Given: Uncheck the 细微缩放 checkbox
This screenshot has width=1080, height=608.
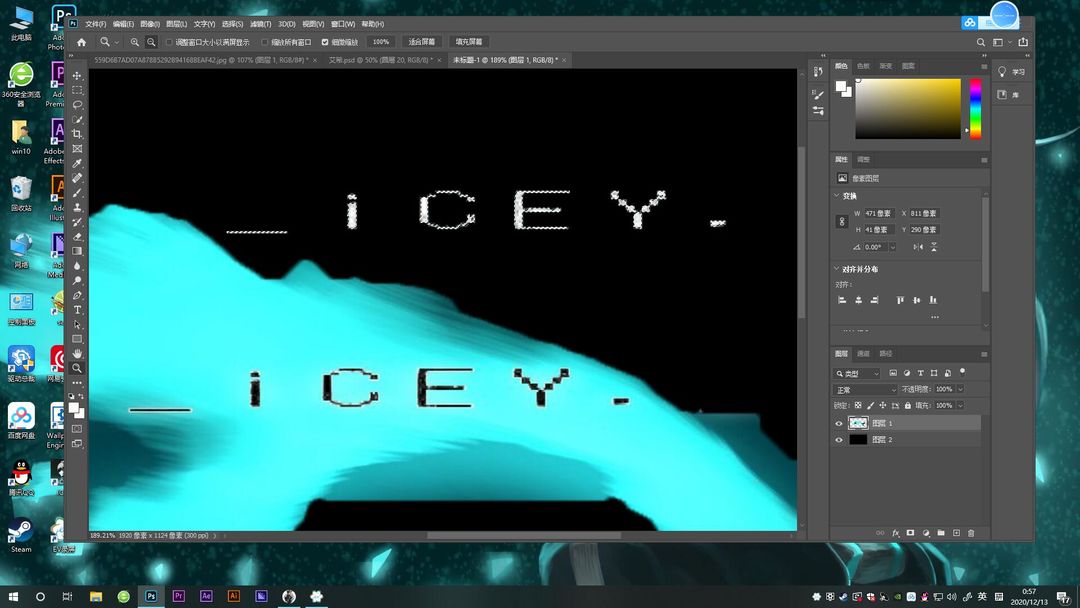Looking at the screenshot, I should click(x=325, y=42).
